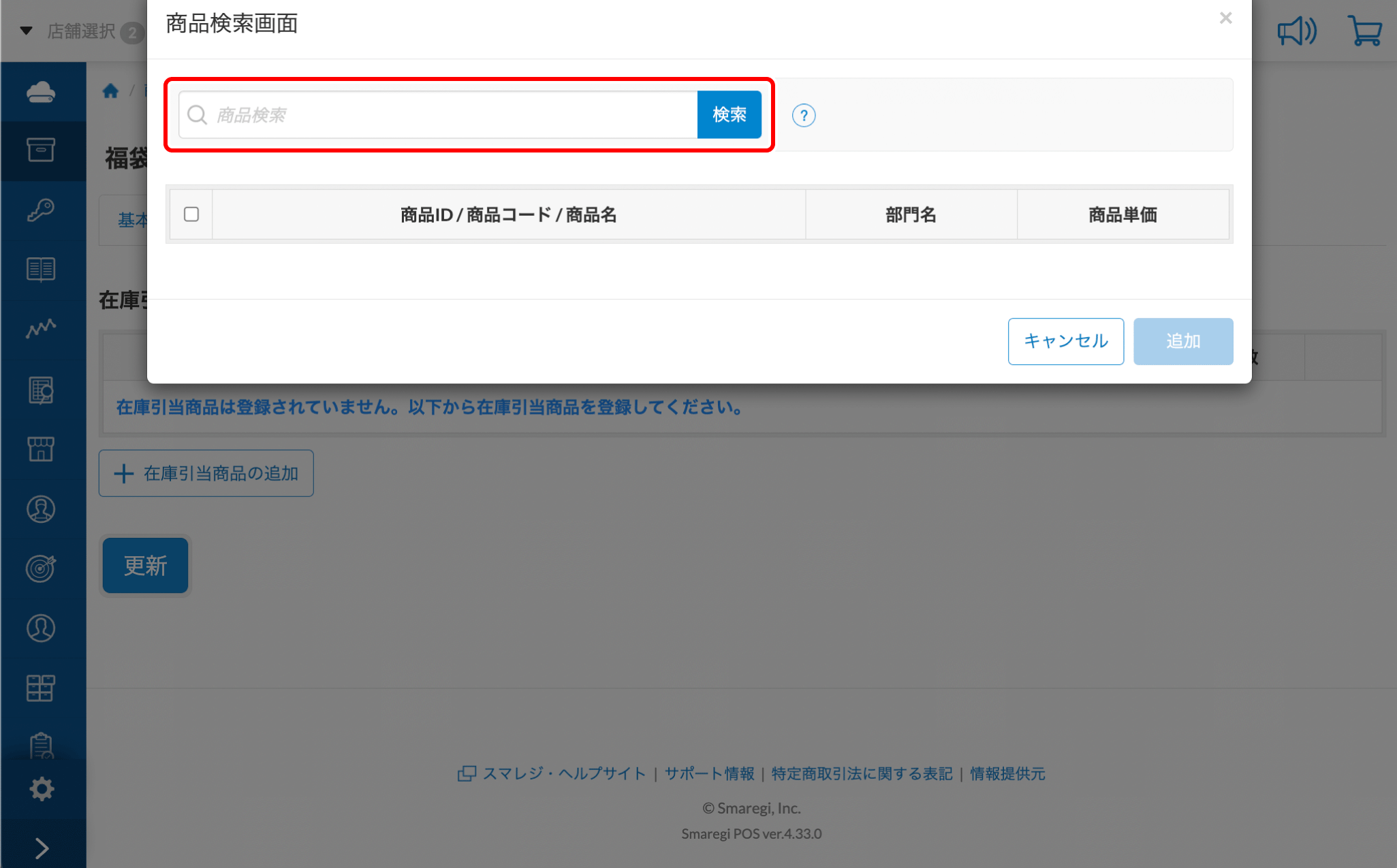Open the shopping cart icon

click(1364, 31)
